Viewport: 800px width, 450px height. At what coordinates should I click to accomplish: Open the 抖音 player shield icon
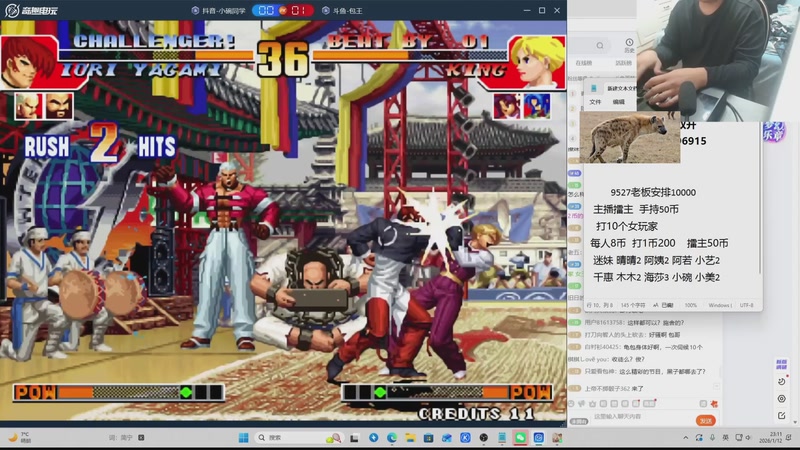point(195,10)
